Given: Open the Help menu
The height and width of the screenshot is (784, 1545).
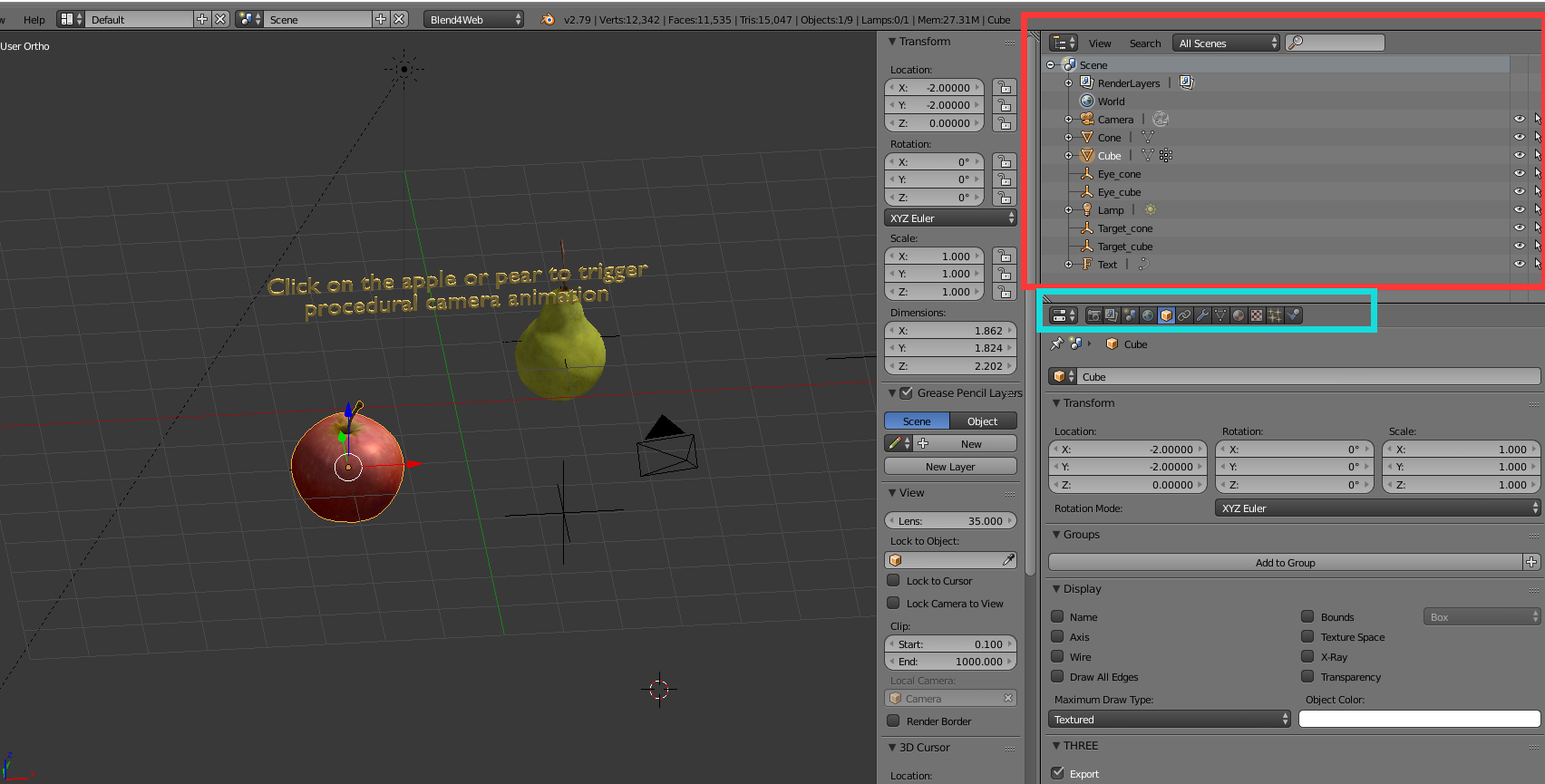Looking at the screenshot, I should 34,19.
